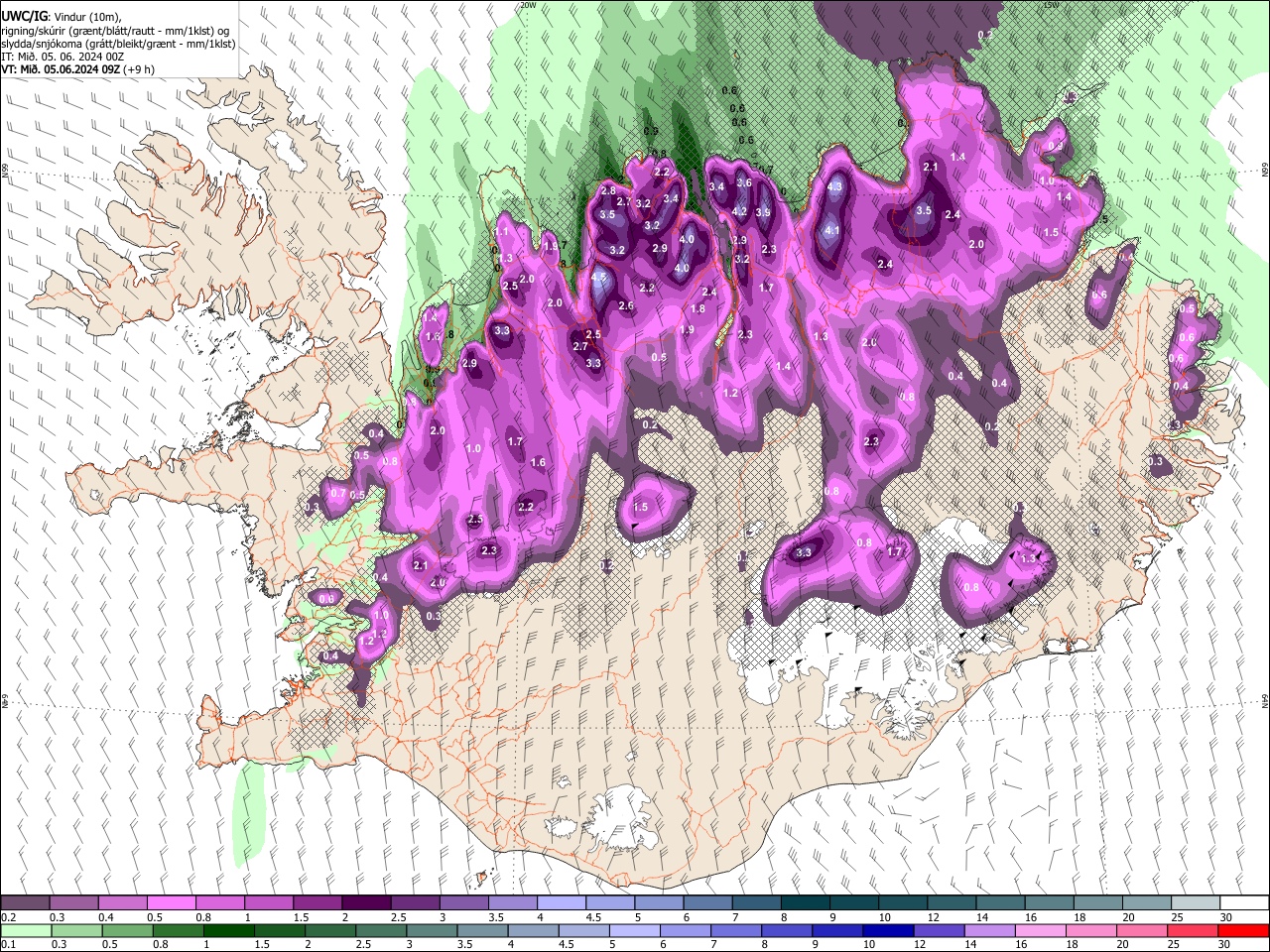Viewport: 1270px width, 952px height.
Task: Click the 20W longitude label
Action: (x=528, y=5)
